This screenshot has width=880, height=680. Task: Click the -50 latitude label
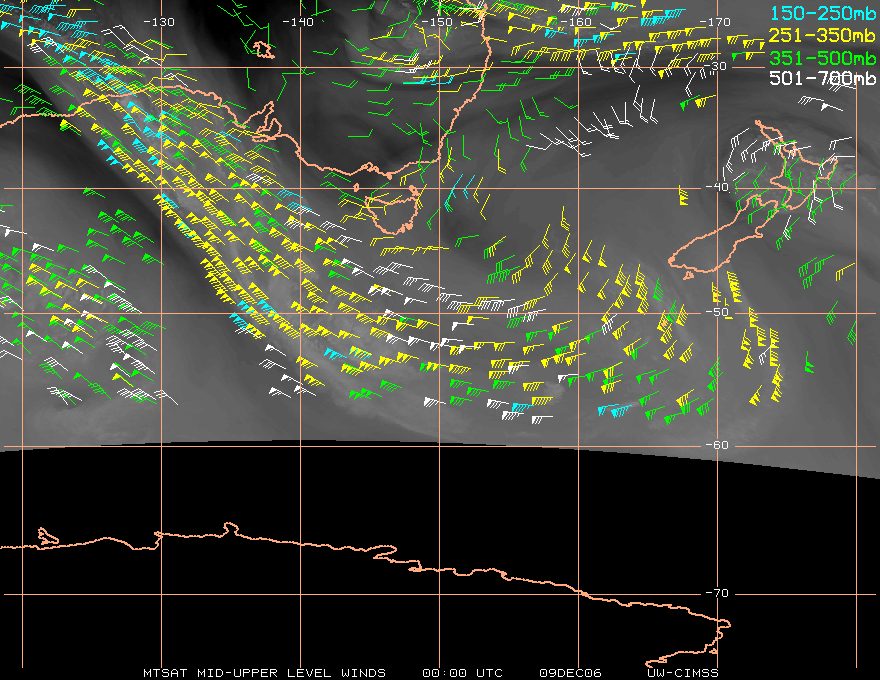click(717, 312)
